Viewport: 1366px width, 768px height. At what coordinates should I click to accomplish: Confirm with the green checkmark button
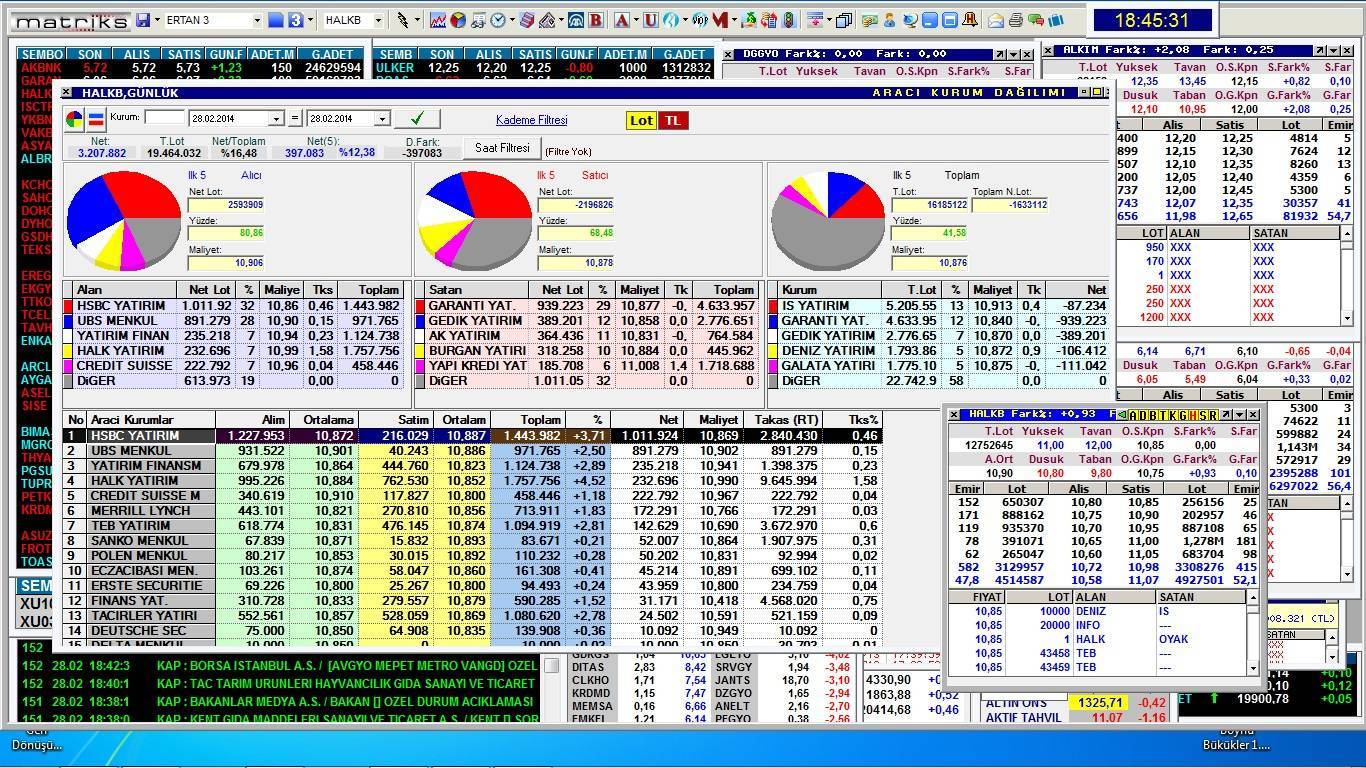coord(416,119)
